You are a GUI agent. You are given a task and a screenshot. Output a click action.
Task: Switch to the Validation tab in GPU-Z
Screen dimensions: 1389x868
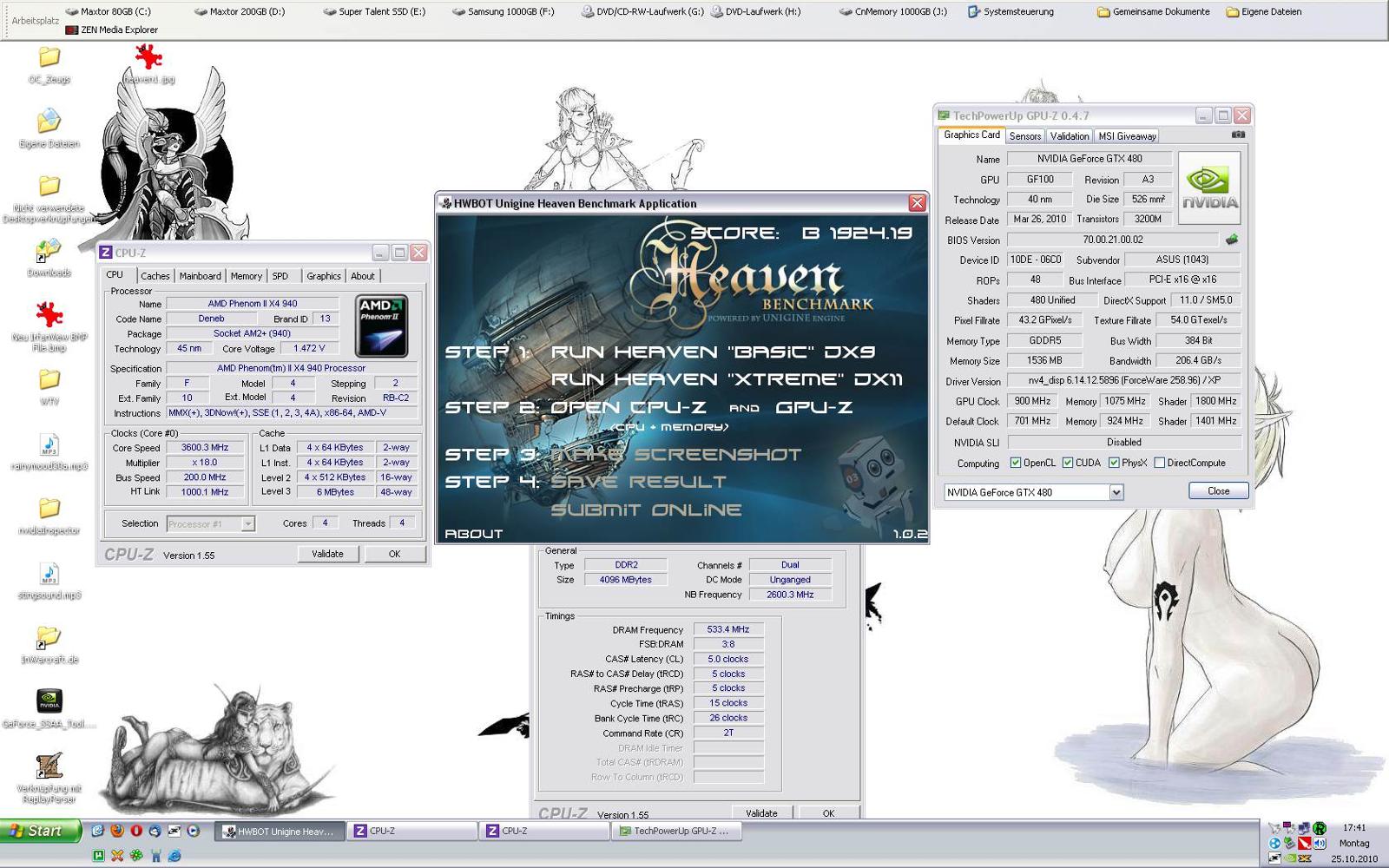(1070, 136)
